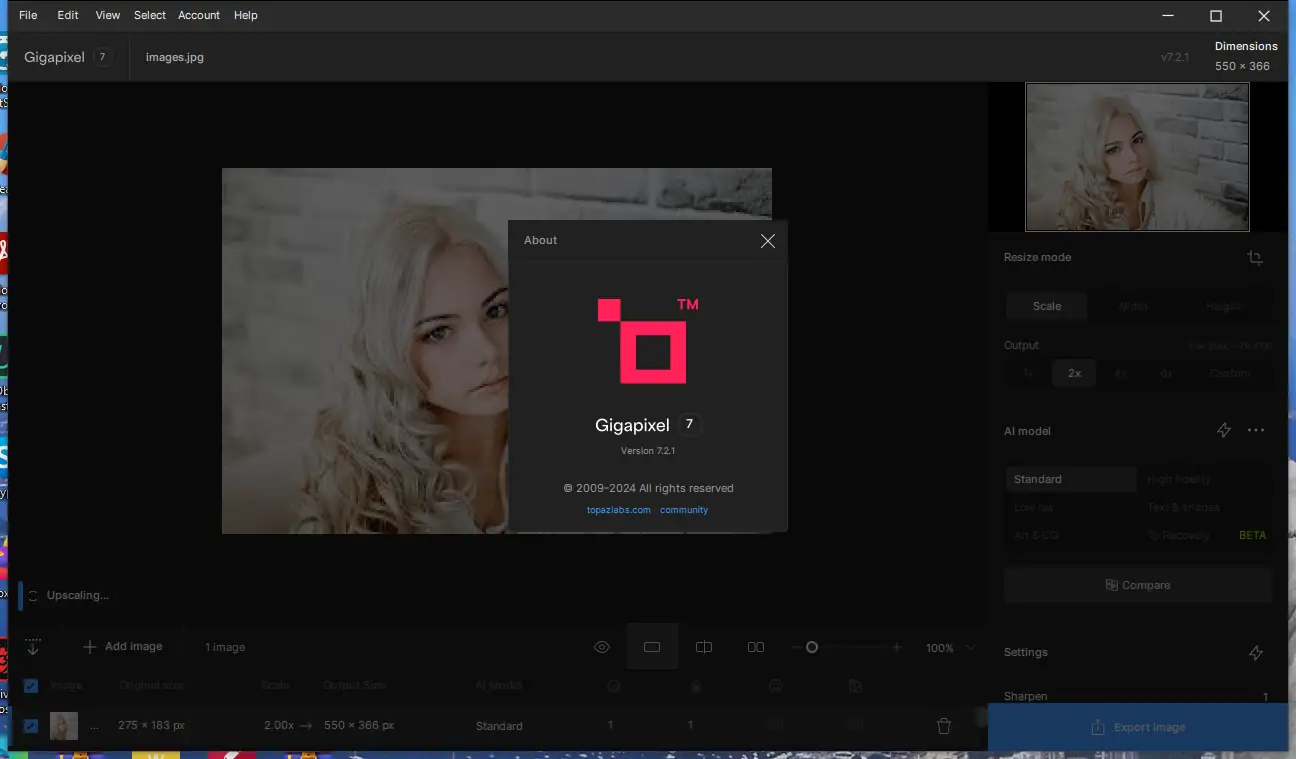This screenshot has width=1296, height=759.
Task: Open the Select menu
Action: (150, 15)
